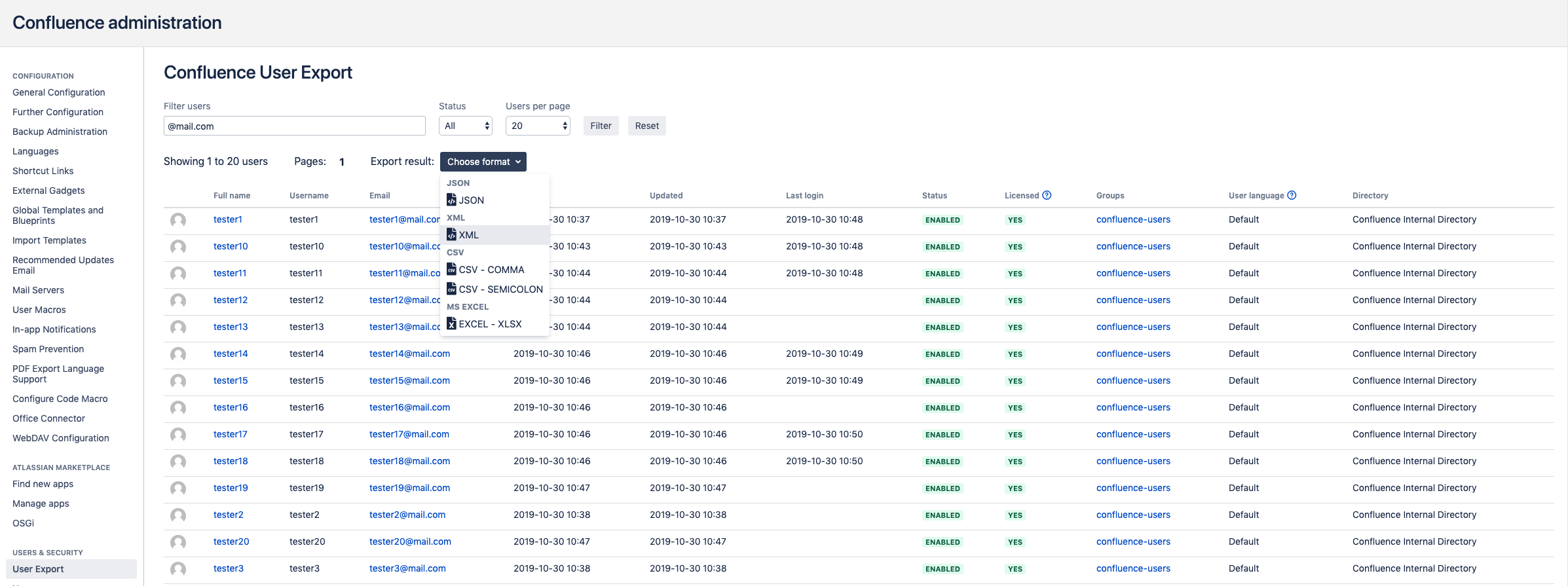Open the tester14 full name link

click(x=231, y=354)
